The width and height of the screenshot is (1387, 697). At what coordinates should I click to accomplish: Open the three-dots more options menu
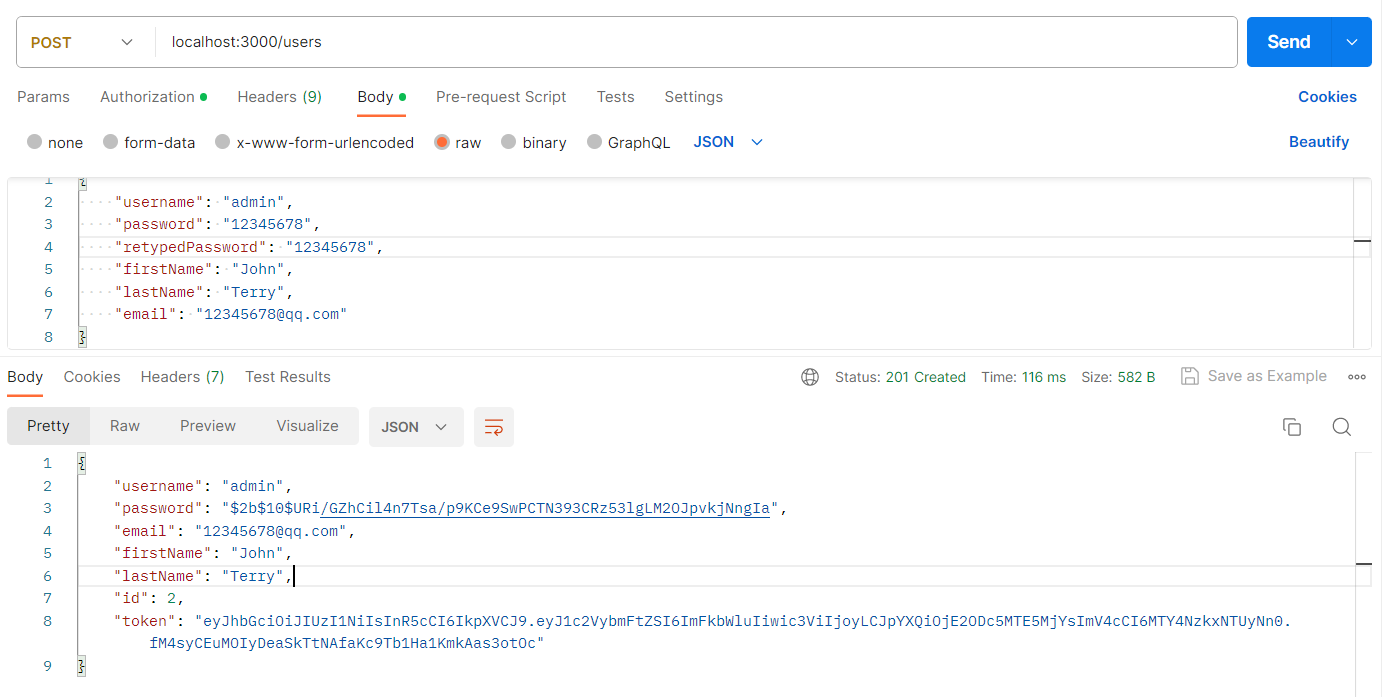1357,377
